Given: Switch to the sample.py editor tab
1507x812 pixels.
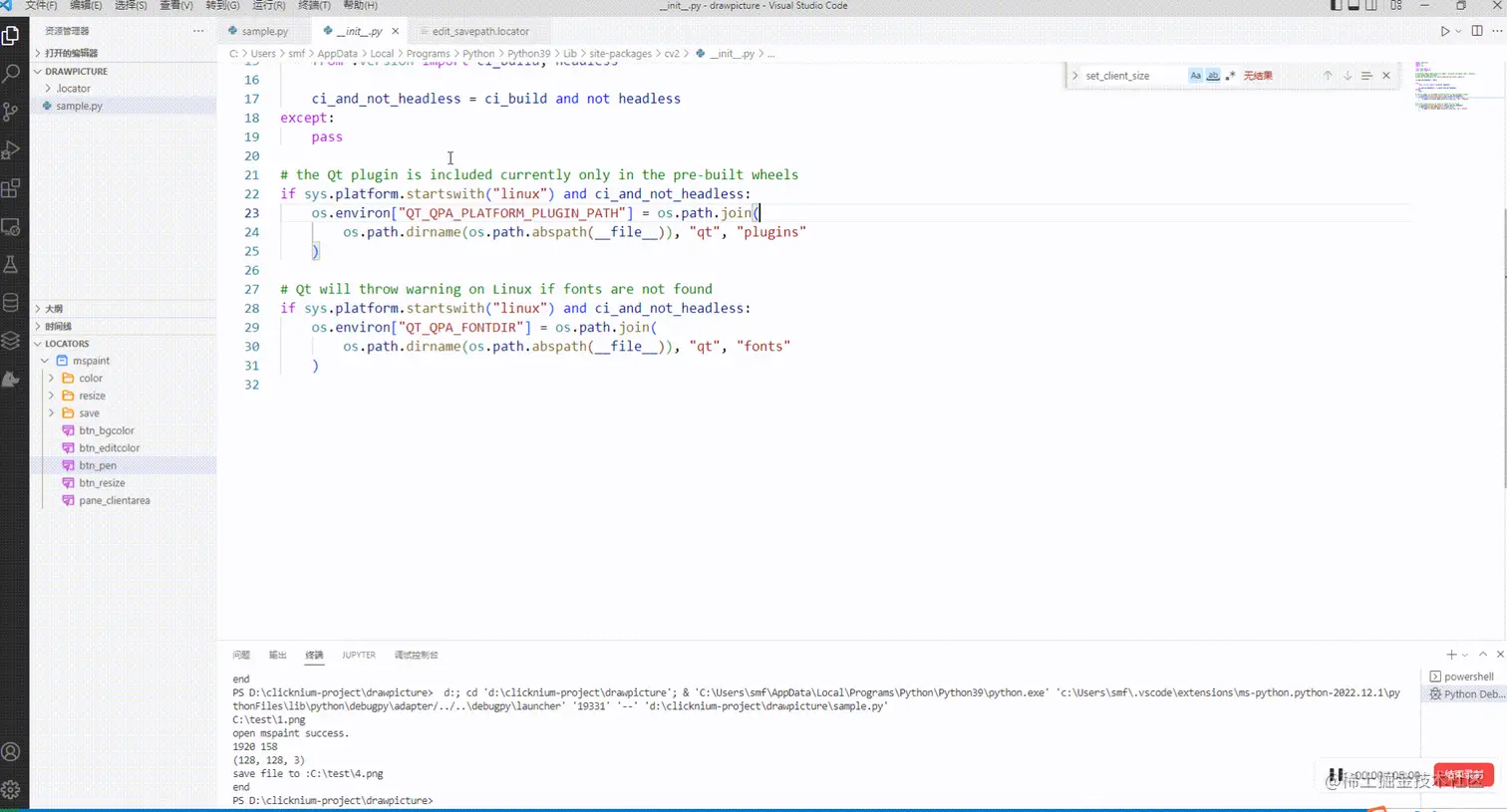Looking at the screenshot, I should pos(264,32).
